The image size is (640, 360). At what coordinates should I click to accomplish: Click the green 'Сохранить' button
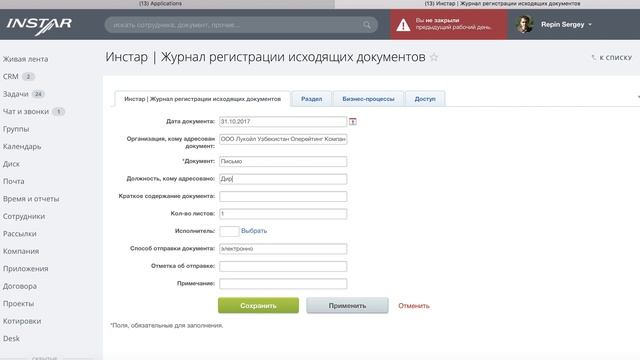coord(258,305)
